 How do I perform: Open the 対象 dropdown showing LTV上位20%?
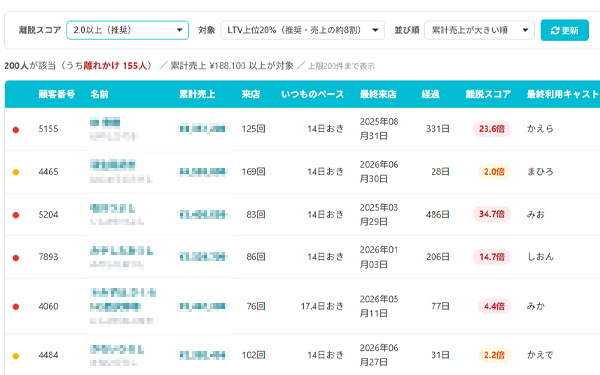tap(302, 30)
